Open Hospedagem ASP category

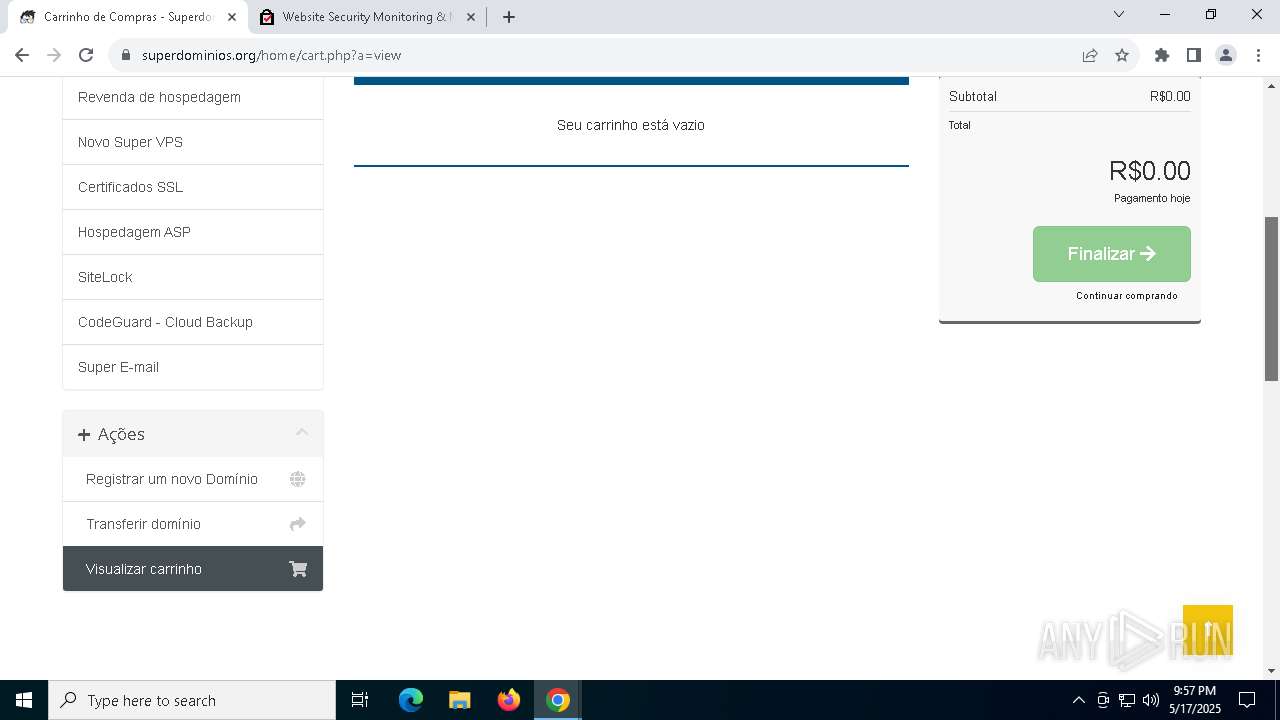coord(193,232)
